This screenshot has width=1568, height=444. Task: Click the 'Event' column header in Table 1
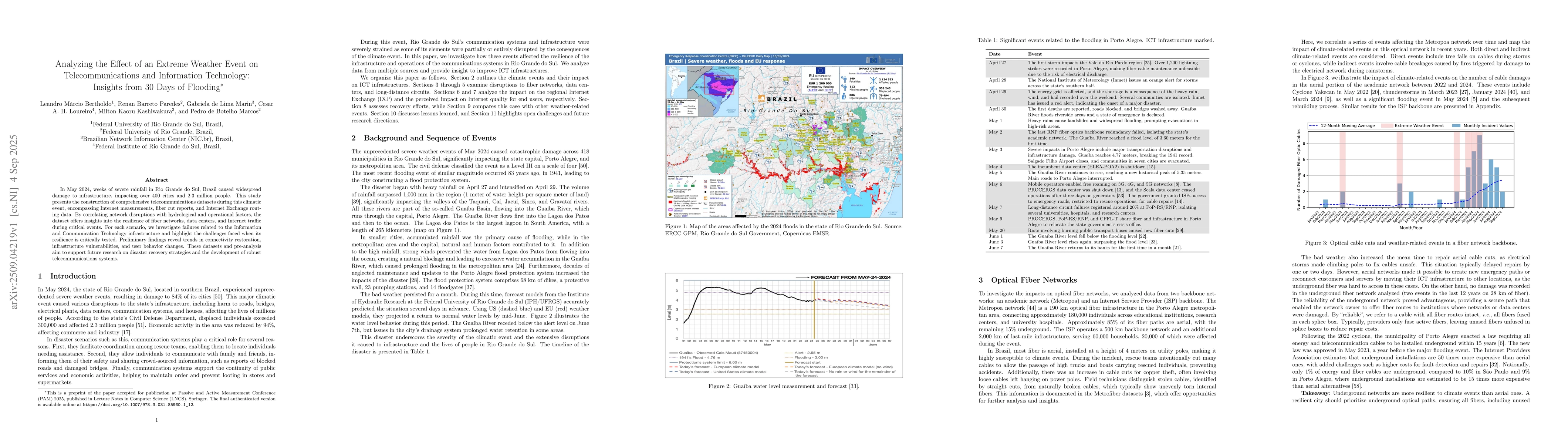coord(1035,54)
